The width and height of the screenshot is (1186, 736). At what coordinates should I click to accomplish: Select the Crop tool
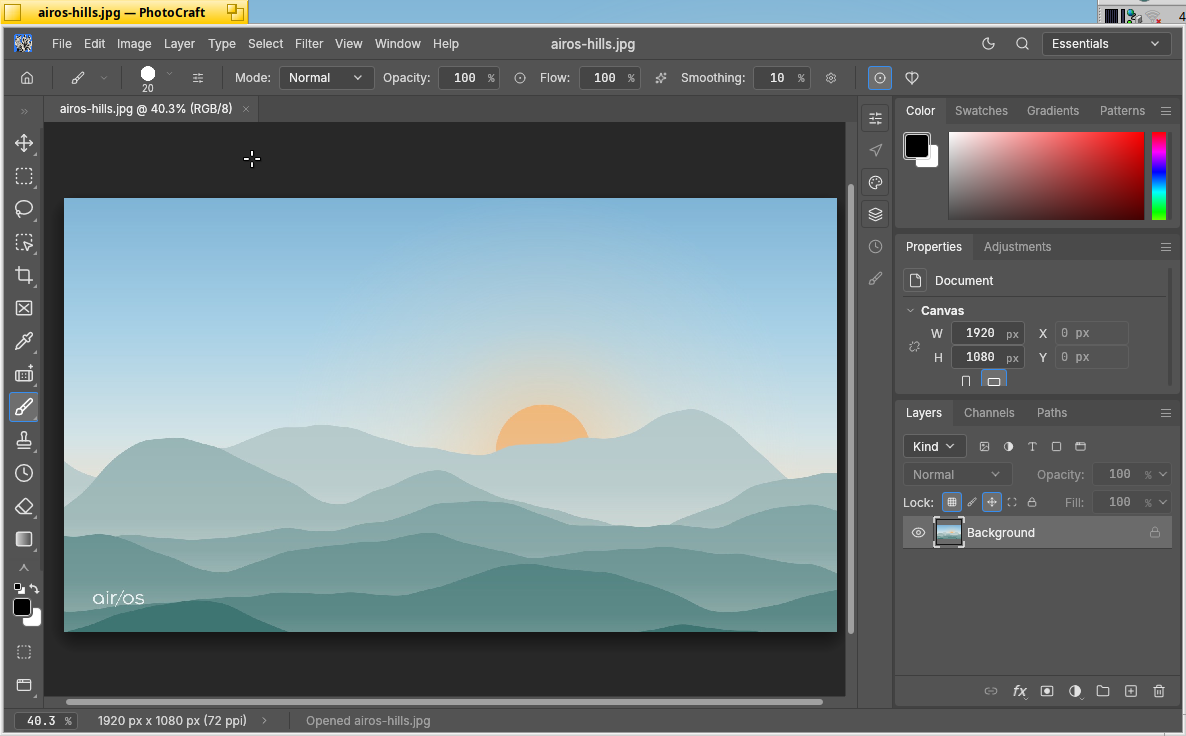pos(24,275)
